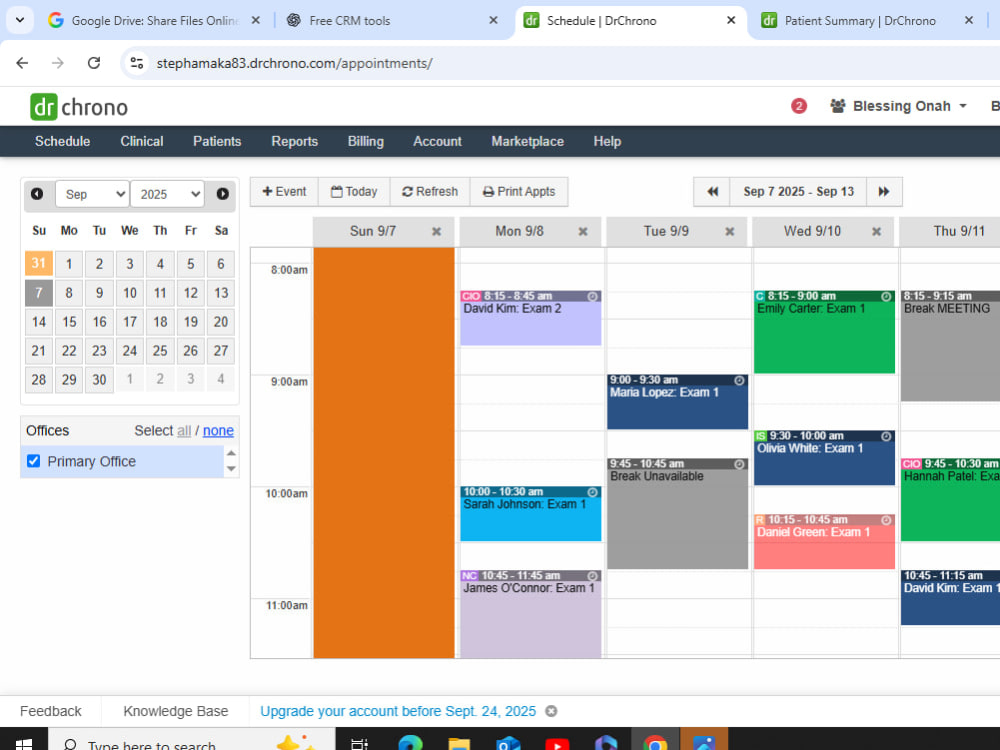
Task: Open the Schedule menu
Action: coord(62,141)
